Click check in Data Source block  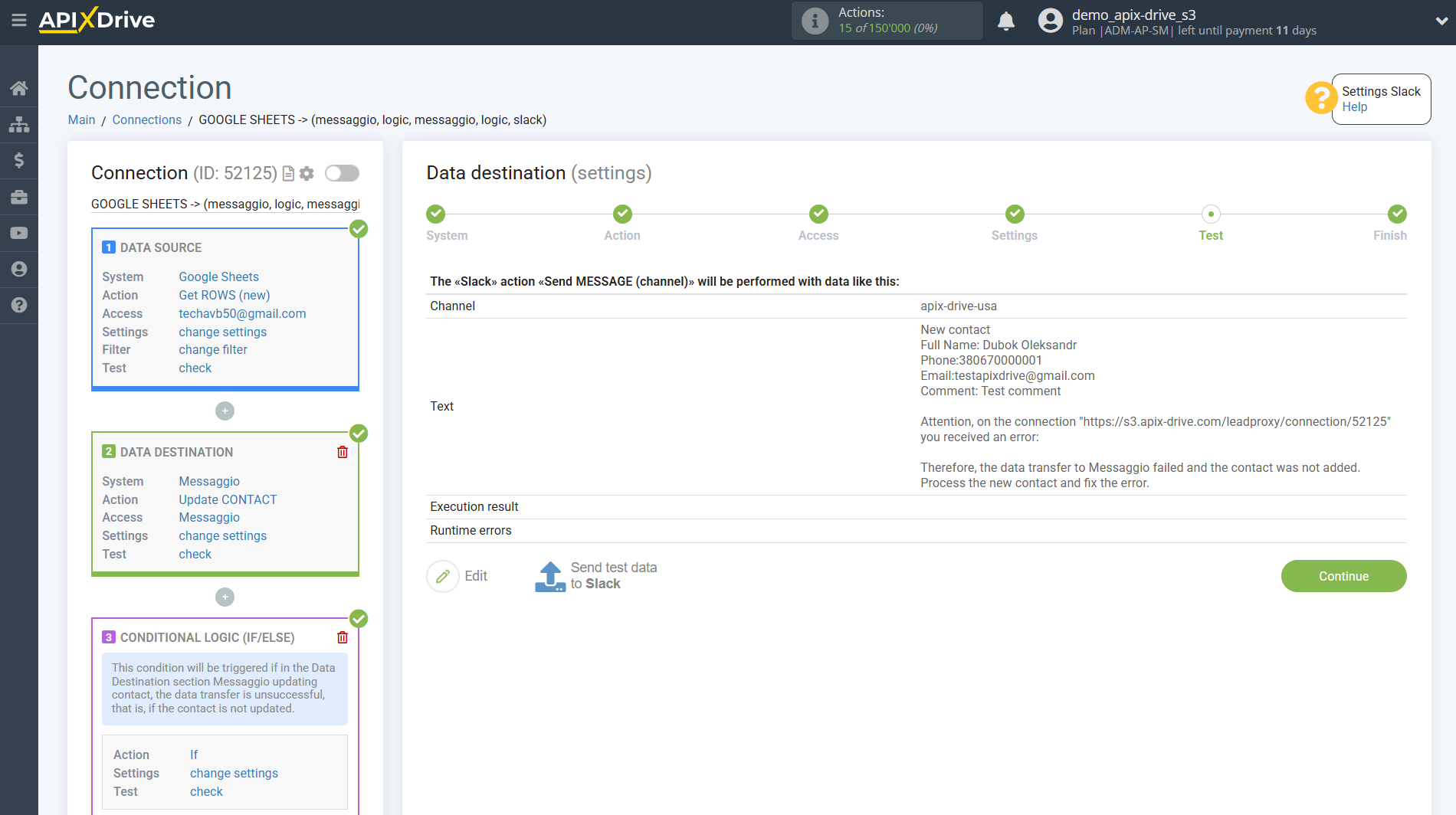[x=195, y=368]
